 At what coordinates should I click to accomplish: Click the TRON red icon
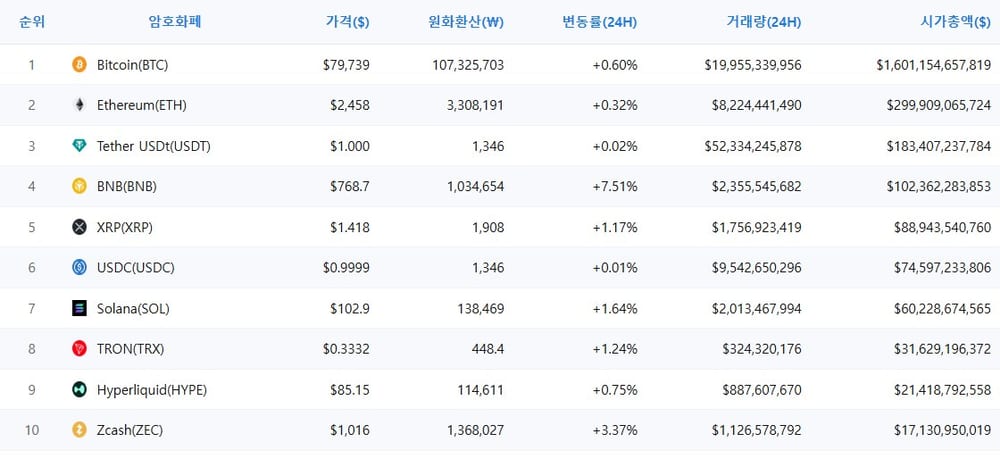coord(79,349)
